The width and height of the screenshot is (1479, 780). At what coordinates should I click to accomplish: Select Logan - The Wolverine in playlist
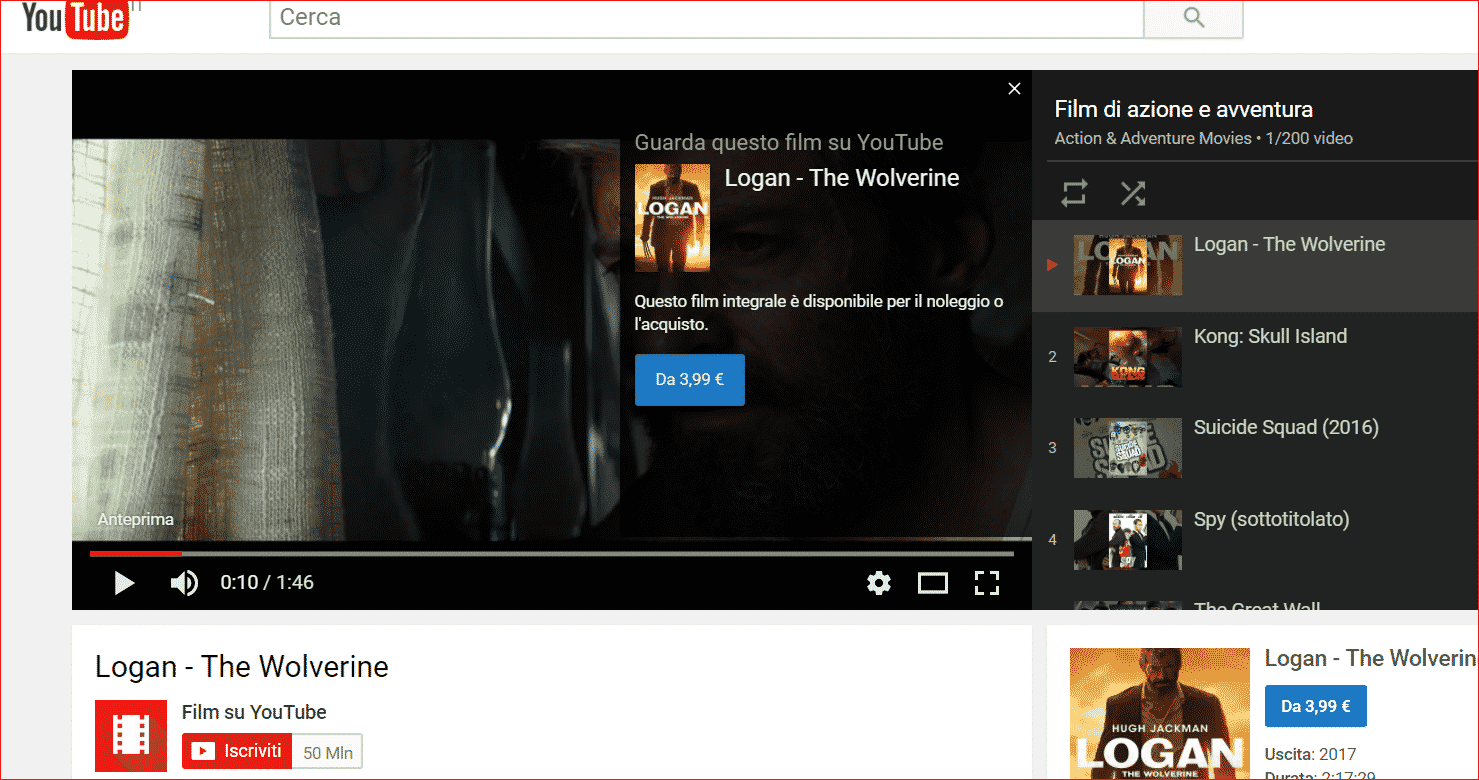pyautogui.click(x=1256, y=266)
